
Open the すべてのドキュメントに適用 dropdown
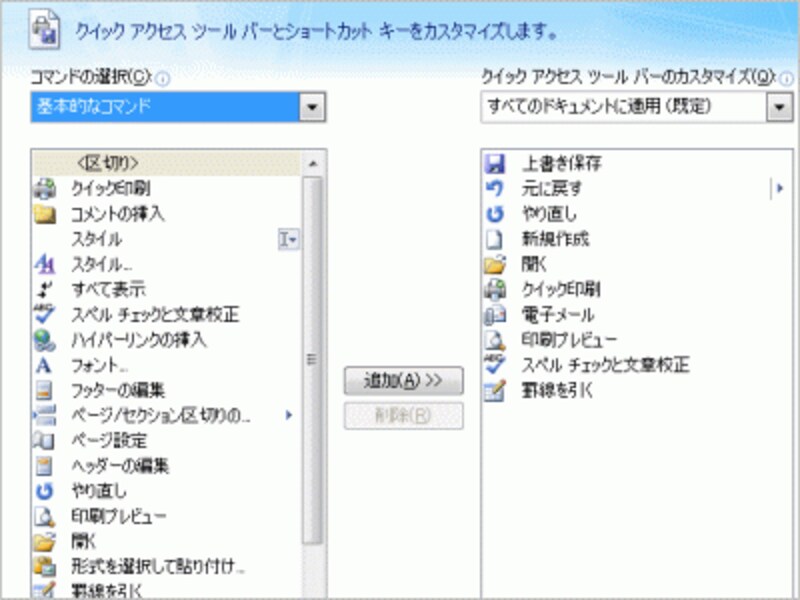coord(779,107)
